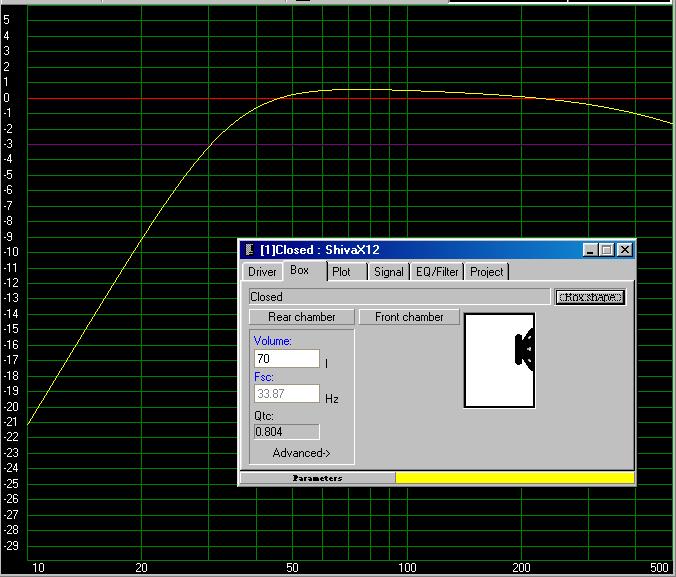Image resolution: width=676 pixels, height=577 pixels.
Task: Click the Fsc field showing 33.87
Action: point(287,394)
